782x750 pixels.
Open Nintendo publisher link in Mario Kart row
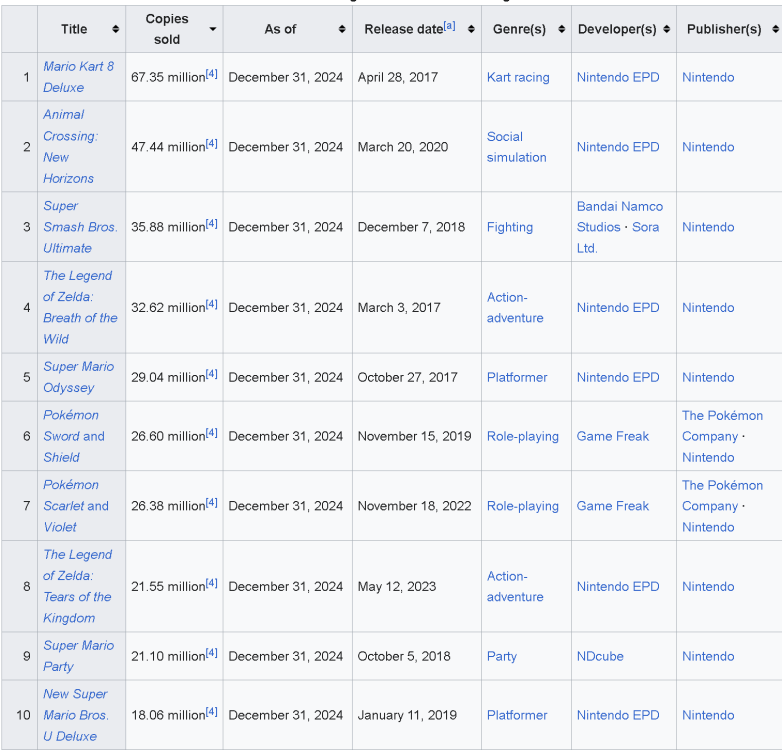(708, 77)
